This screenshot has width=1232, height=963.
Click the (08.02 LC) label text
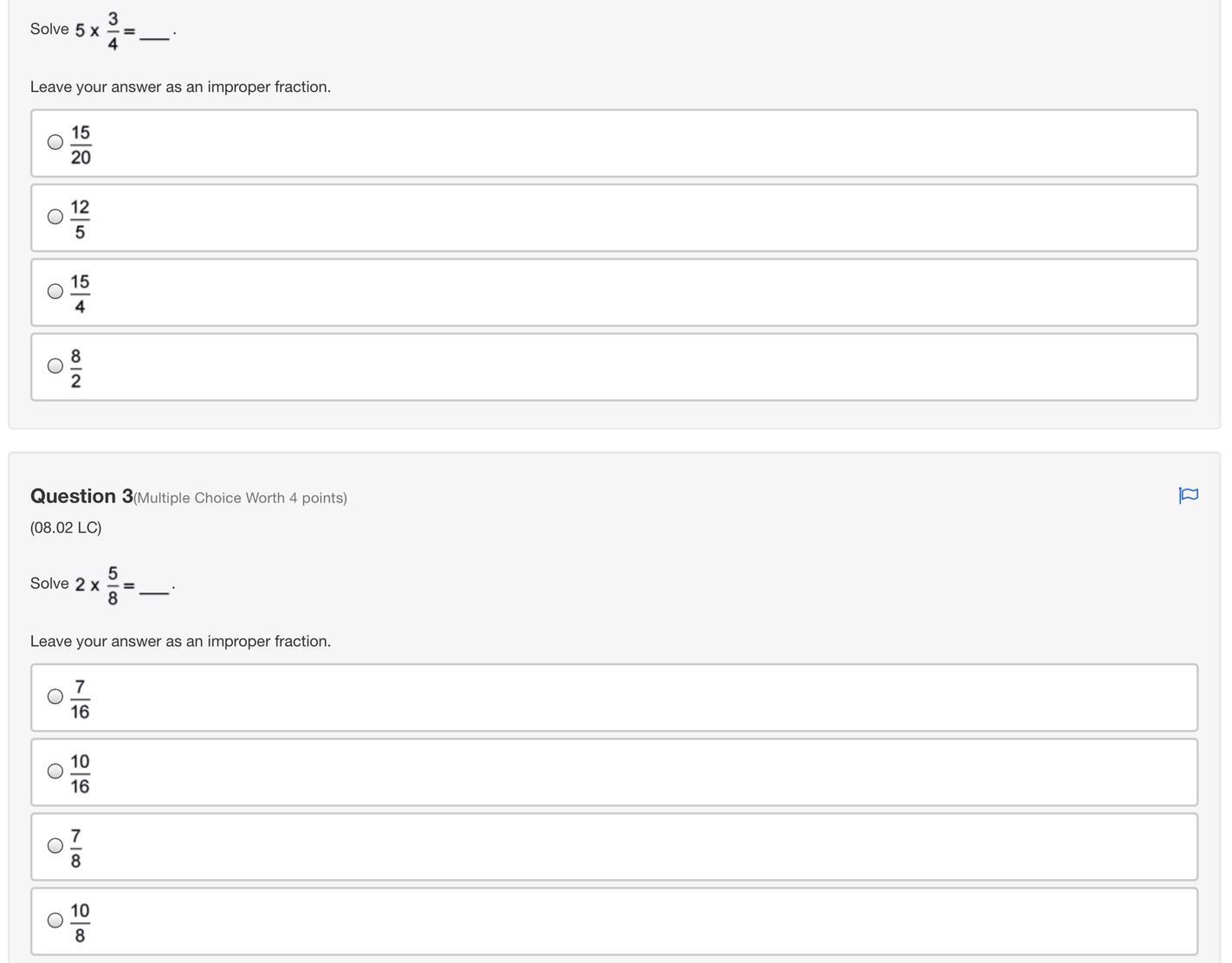pos(66,527)
